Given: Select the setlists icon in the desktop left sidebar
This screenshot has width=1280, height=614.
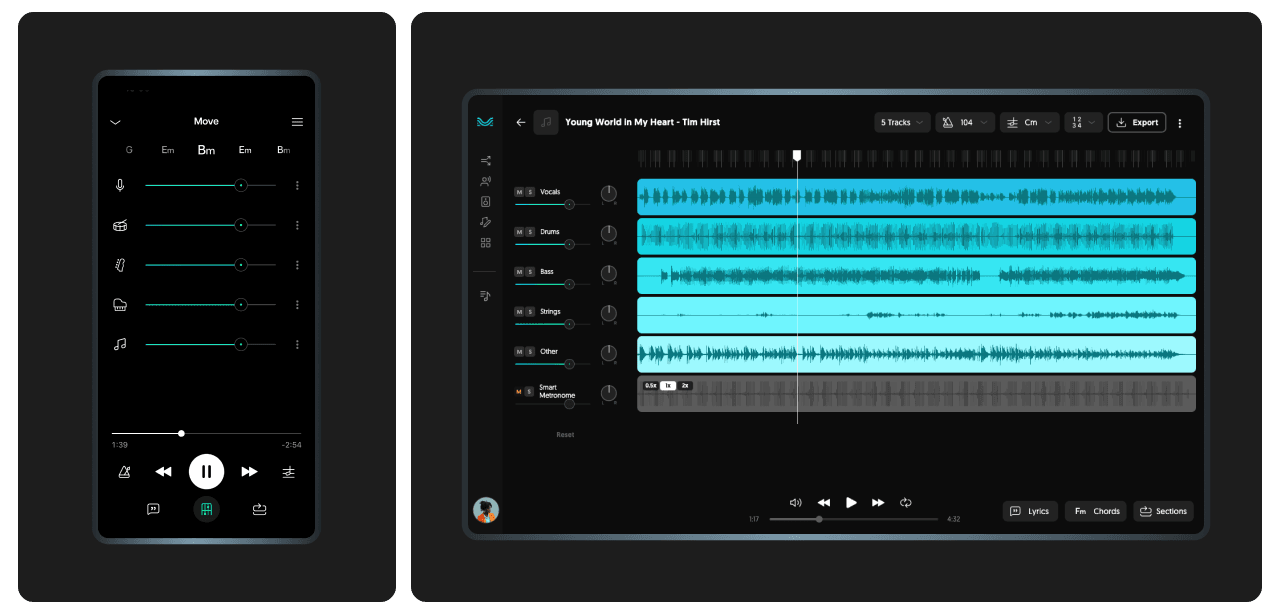Looking at the screenshot, I should coord(485,295).
